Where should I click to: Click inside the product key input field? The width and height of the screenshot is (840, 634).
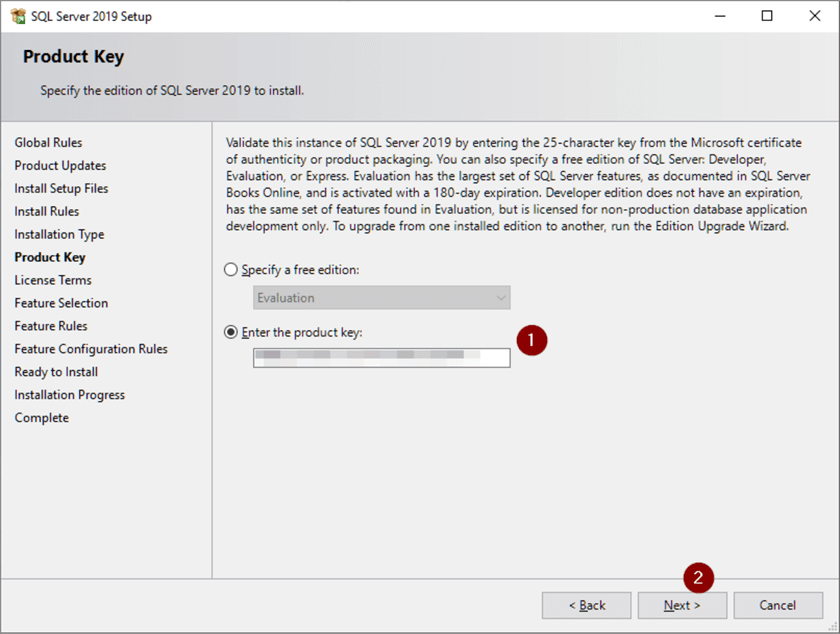tap(381, 358)
